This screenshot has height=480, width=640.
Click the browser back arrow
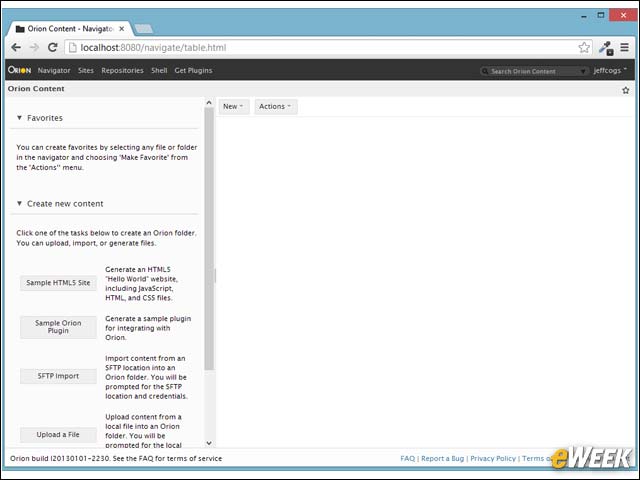(x=16, y=47)
